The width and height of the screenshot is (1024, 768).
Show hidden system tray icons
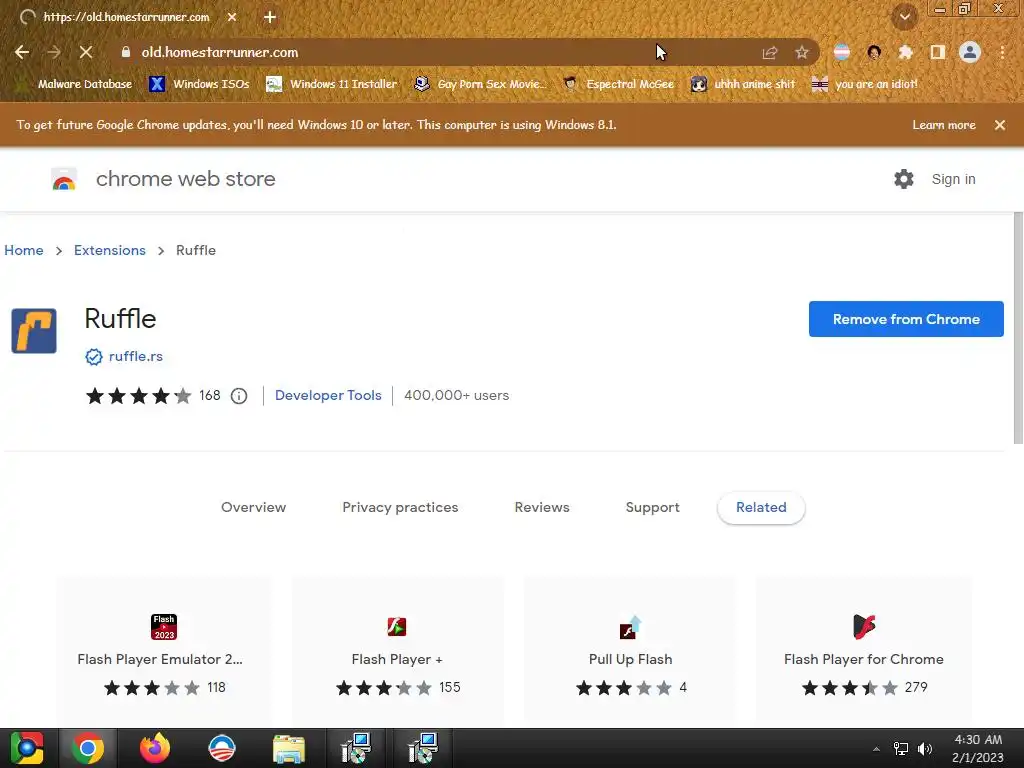[x=876, y=749]
